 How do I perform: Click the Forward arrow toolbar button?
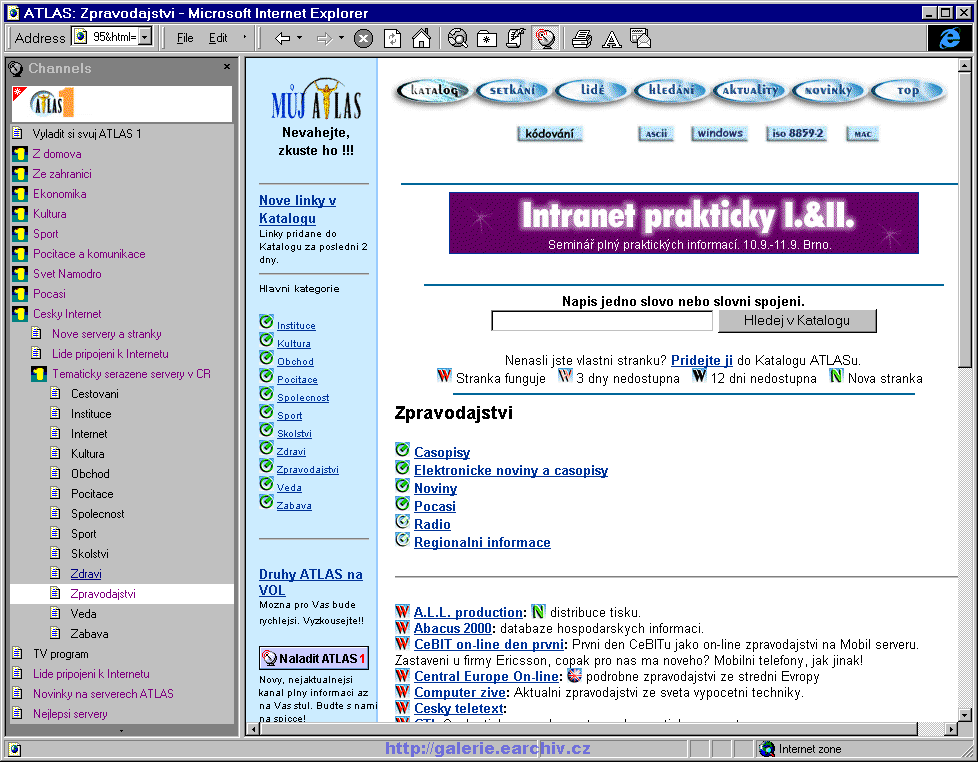coord(324,39)
